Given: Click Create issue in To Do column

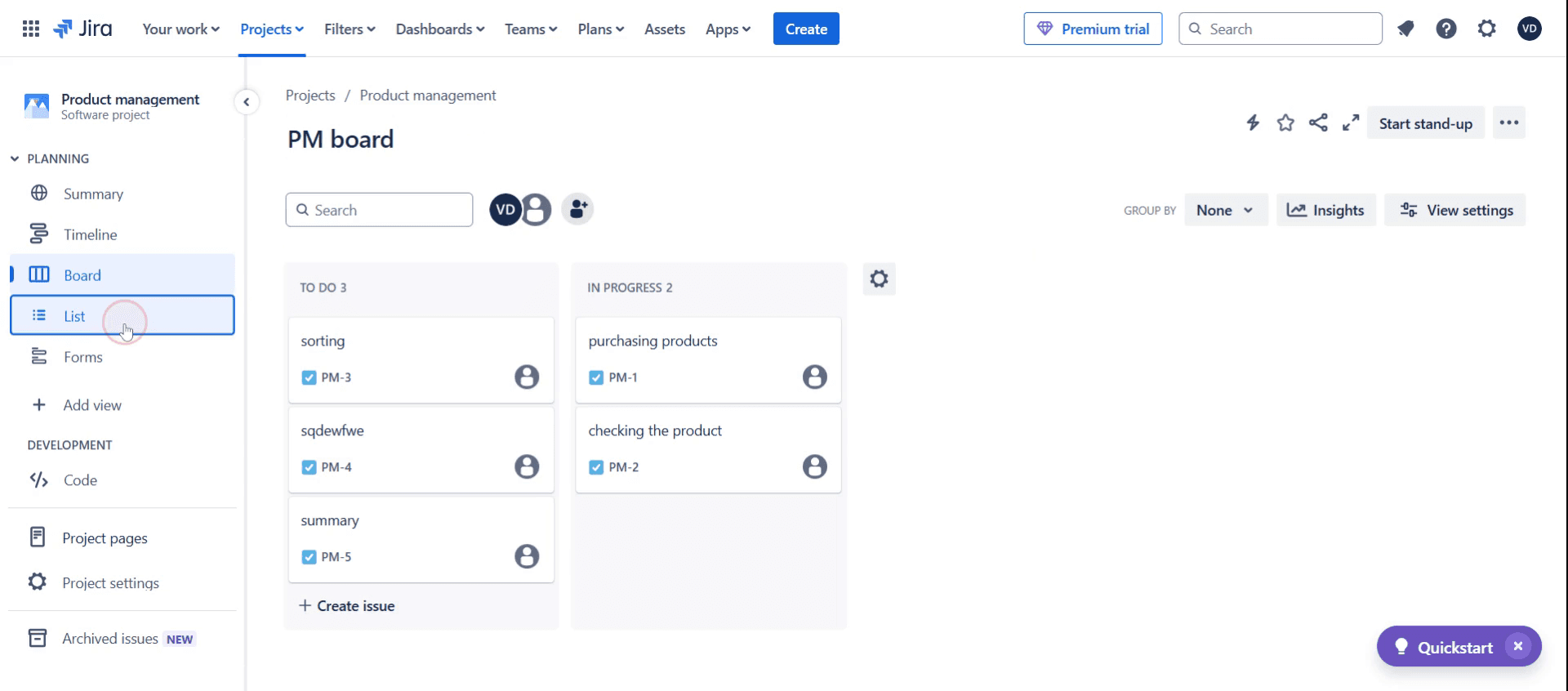Looking at the screenshot, I should [x=347, y=606].
